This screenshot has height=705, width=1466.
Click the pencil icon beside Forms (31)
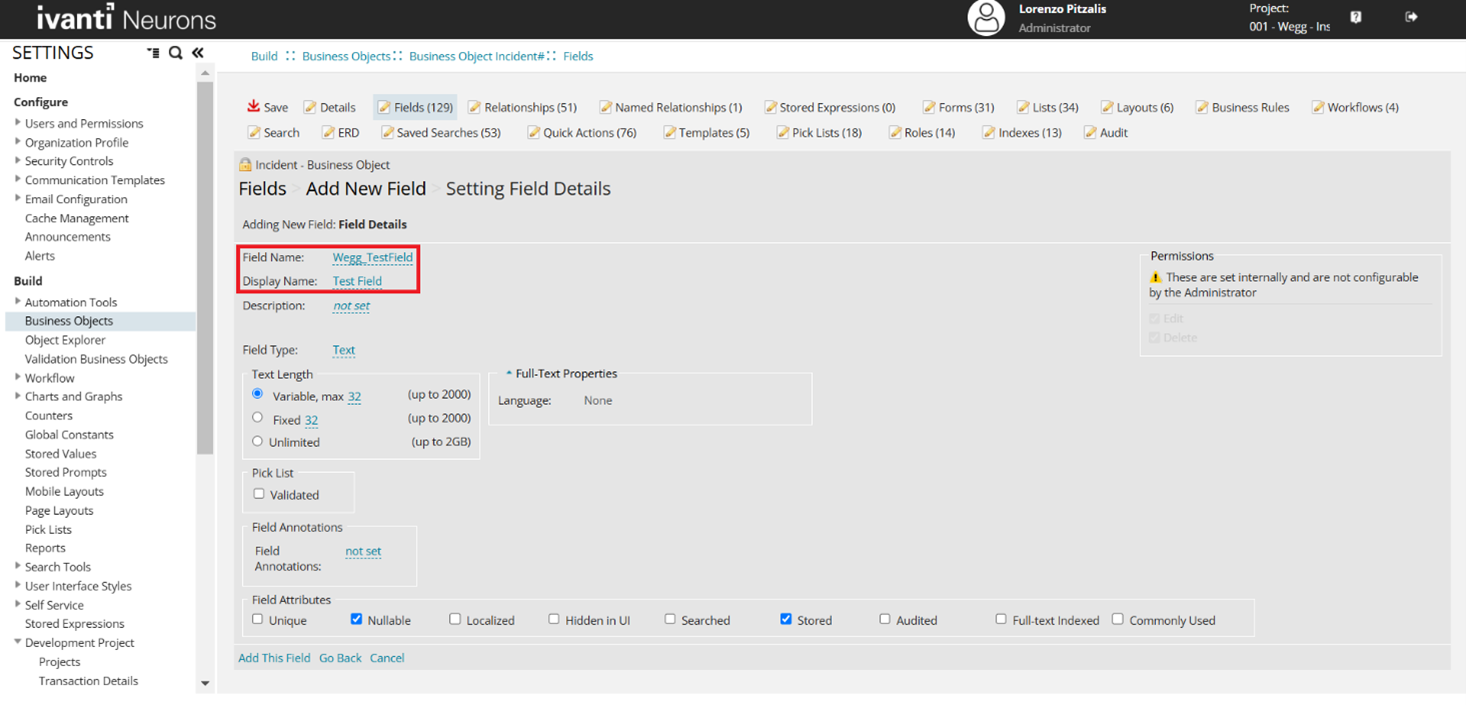[928, 107]
